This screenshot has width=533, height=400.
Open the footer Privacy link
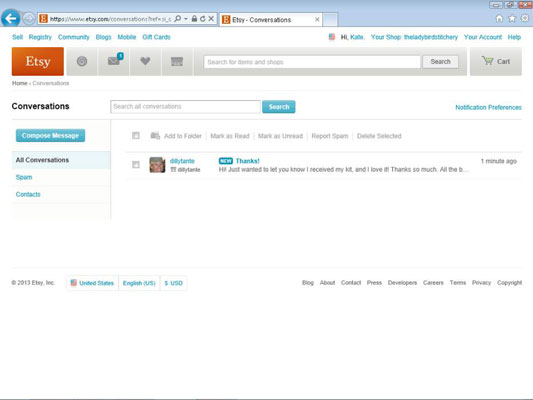click(481, 283)
